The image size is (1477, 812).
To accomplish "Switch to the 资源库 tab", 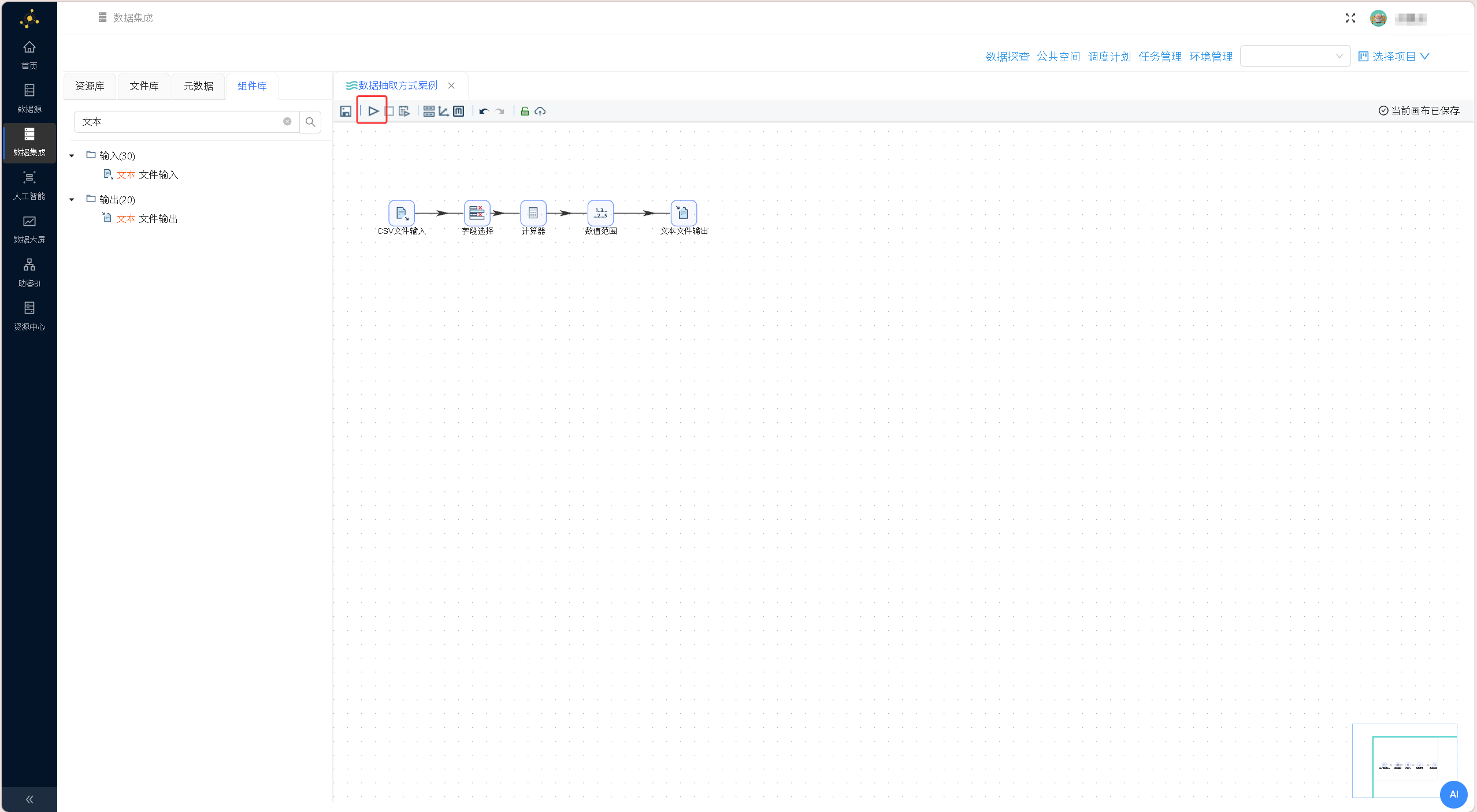I will [90, 86].
